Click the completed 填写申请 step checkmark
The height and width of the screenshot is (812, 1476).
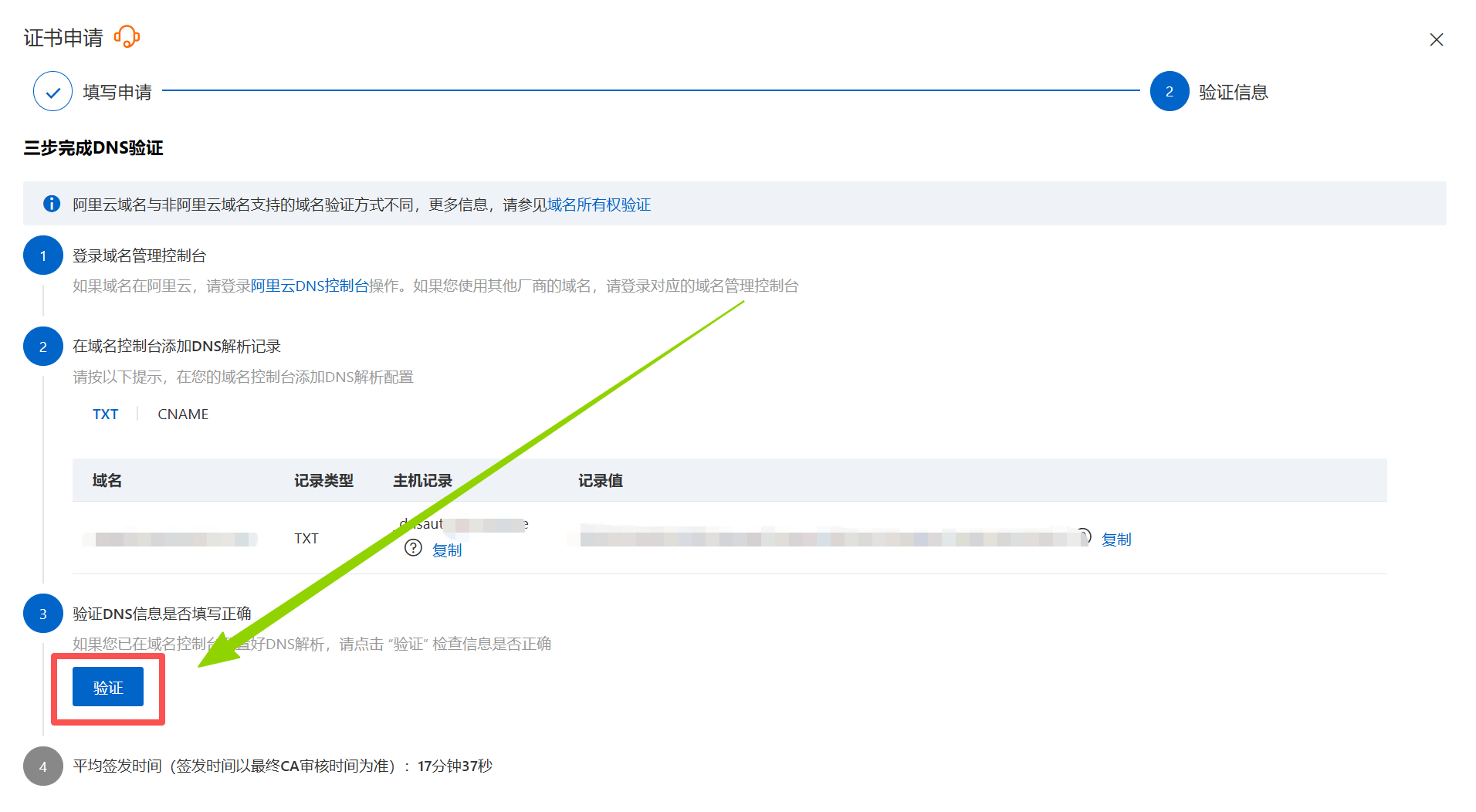(52, 92)
